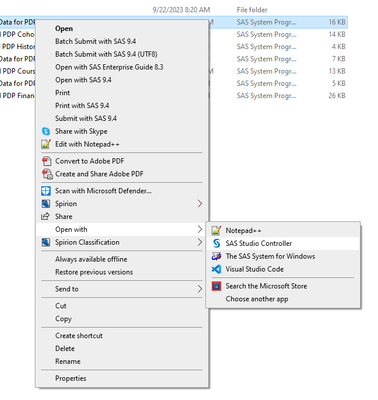Click the 14 KB file size cell
The image size is (378, 400).
(337, 34)
